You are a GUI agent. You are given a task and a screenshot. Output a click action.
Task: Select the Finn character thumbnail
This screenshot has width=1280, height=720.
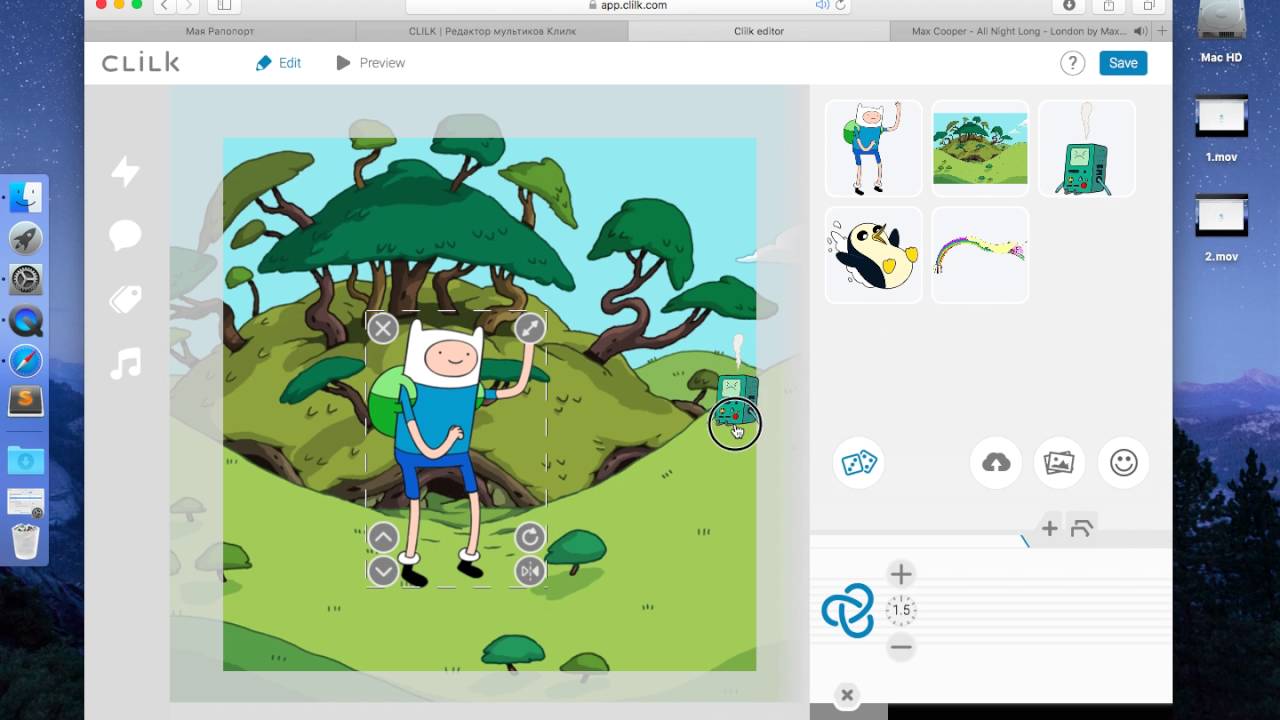tap(874, 148)
